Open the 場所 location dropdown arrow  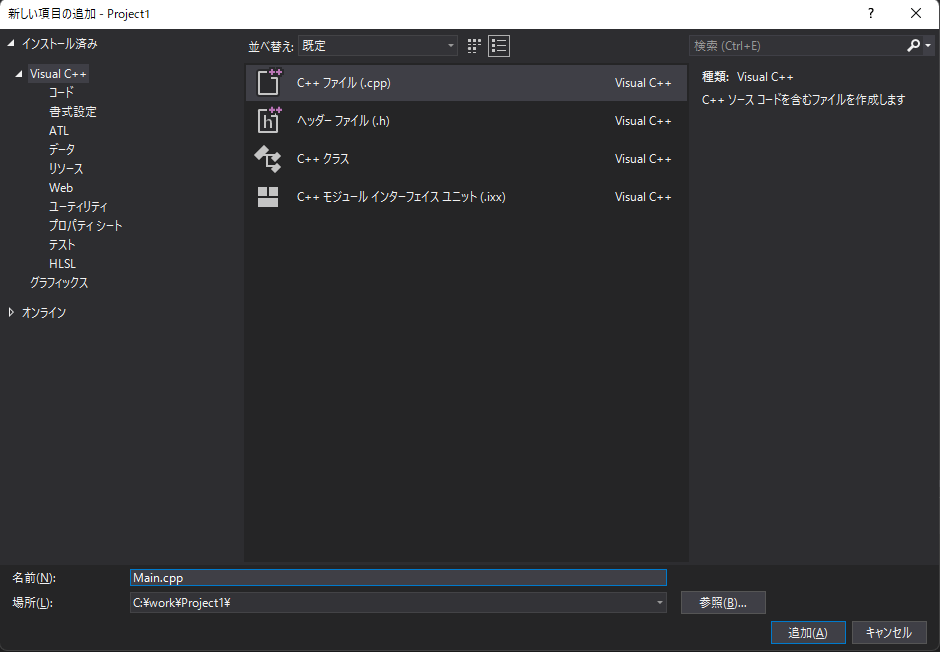click(x=657, y=602)
